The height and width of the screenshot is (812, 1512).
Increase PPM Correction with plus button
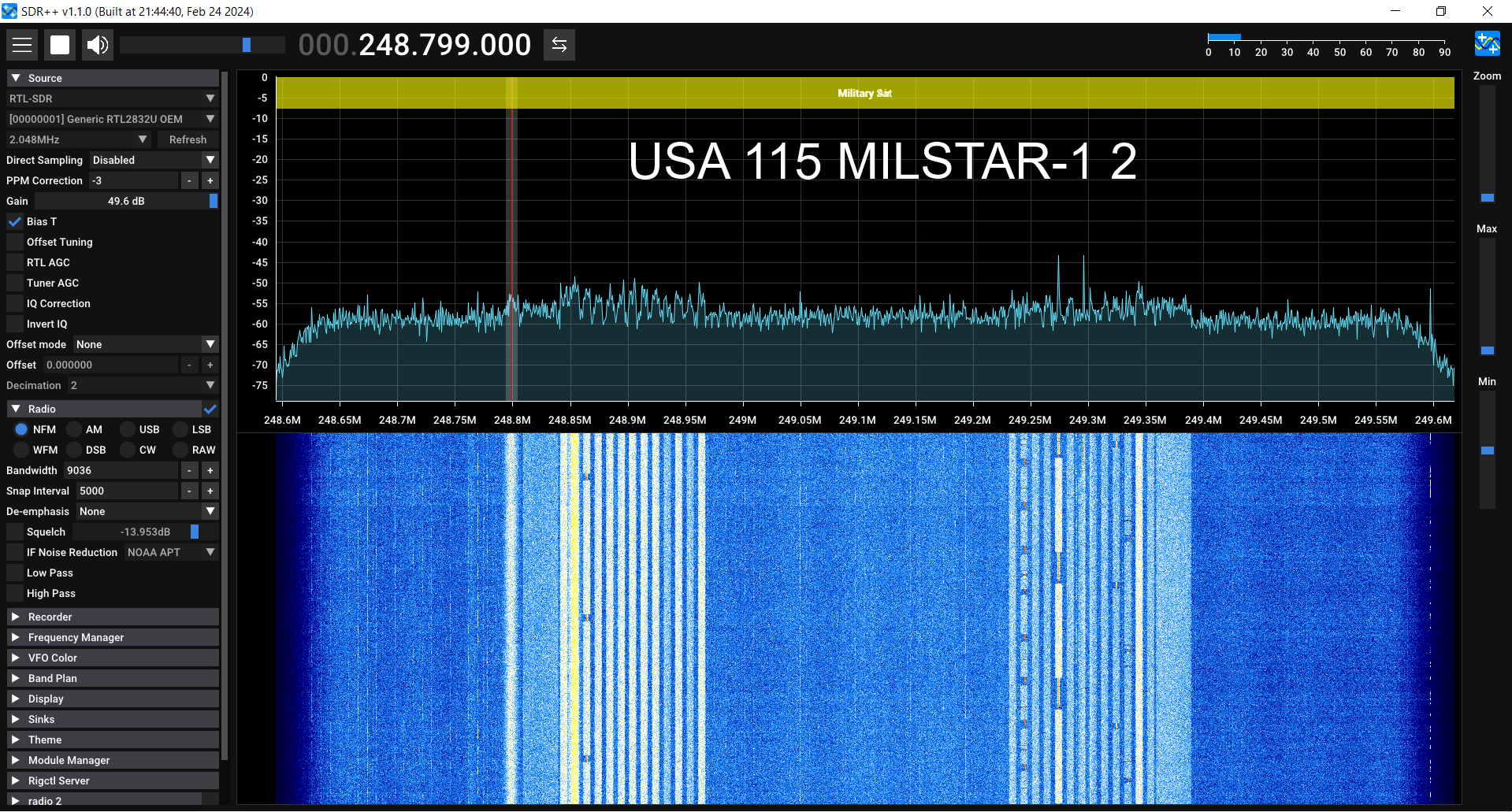[x=210, y=180]
